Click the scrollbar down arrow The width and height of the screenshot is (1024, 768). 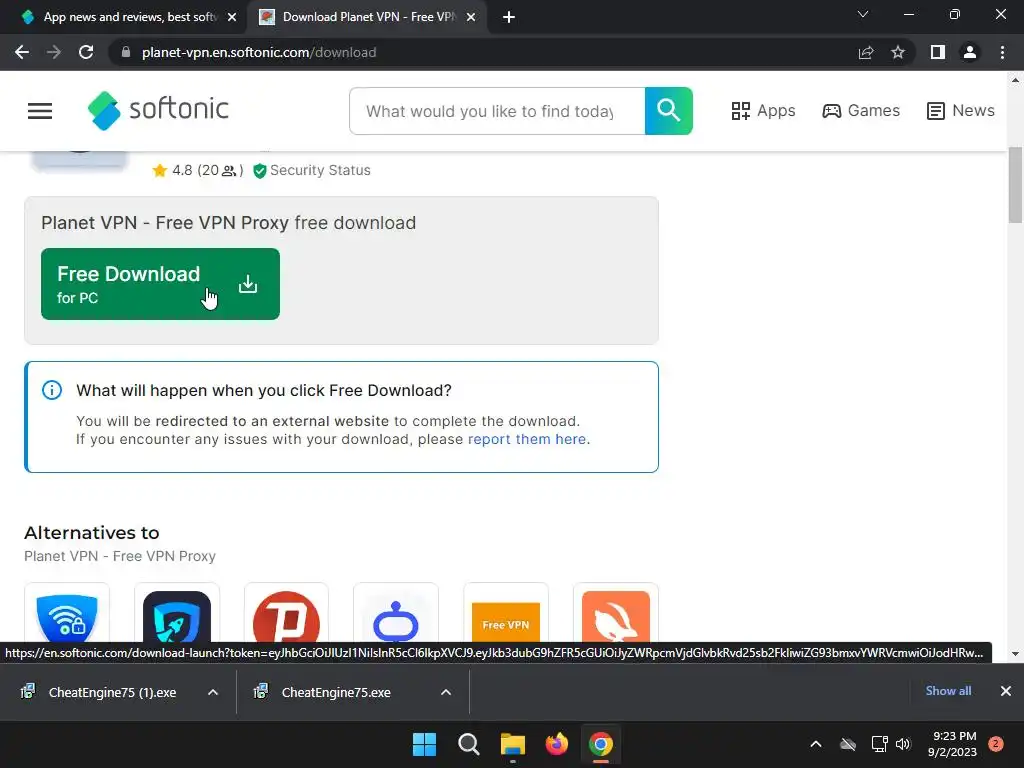coord(1015,654)
